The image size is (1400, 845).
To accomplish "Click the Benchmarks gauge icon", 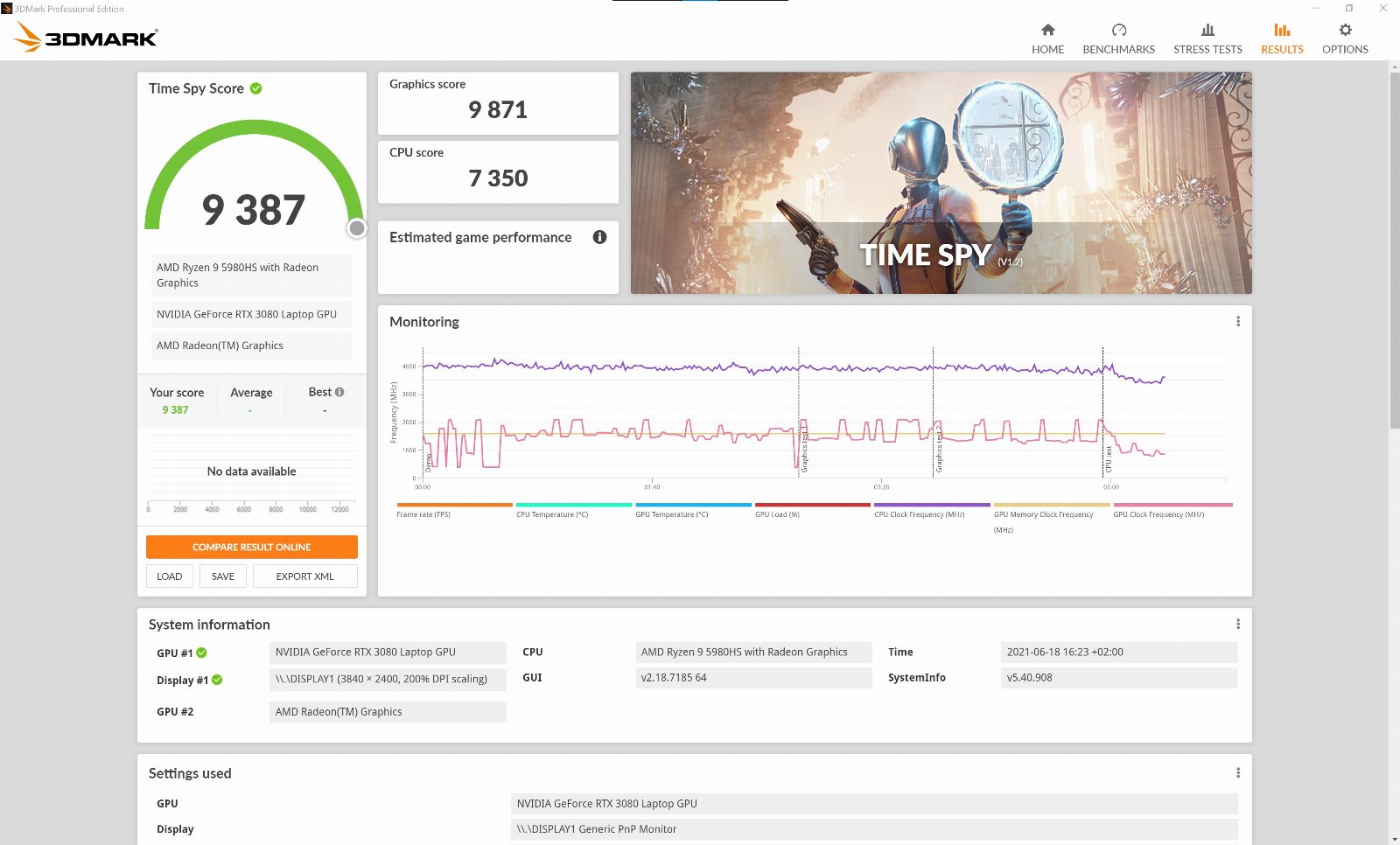I will 1118,30.
